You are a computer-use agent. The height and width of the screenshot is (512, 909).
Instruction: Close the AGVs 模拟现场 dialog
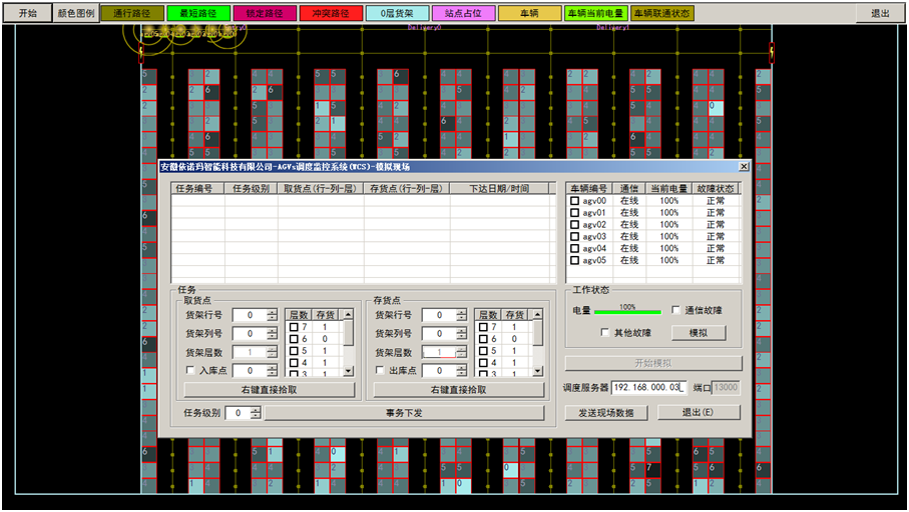tap(743, 167)
